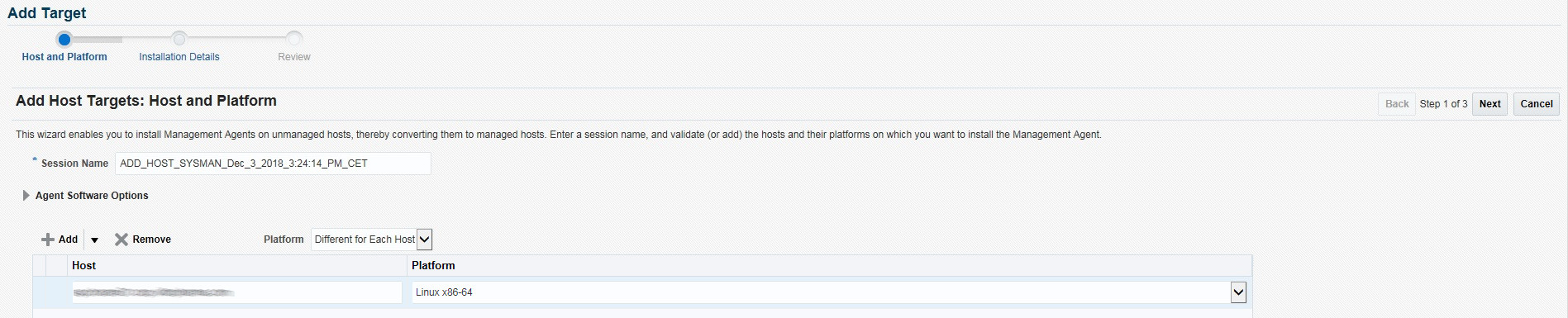
Task: Click into the Session Name field
Action: pos(273,164)
